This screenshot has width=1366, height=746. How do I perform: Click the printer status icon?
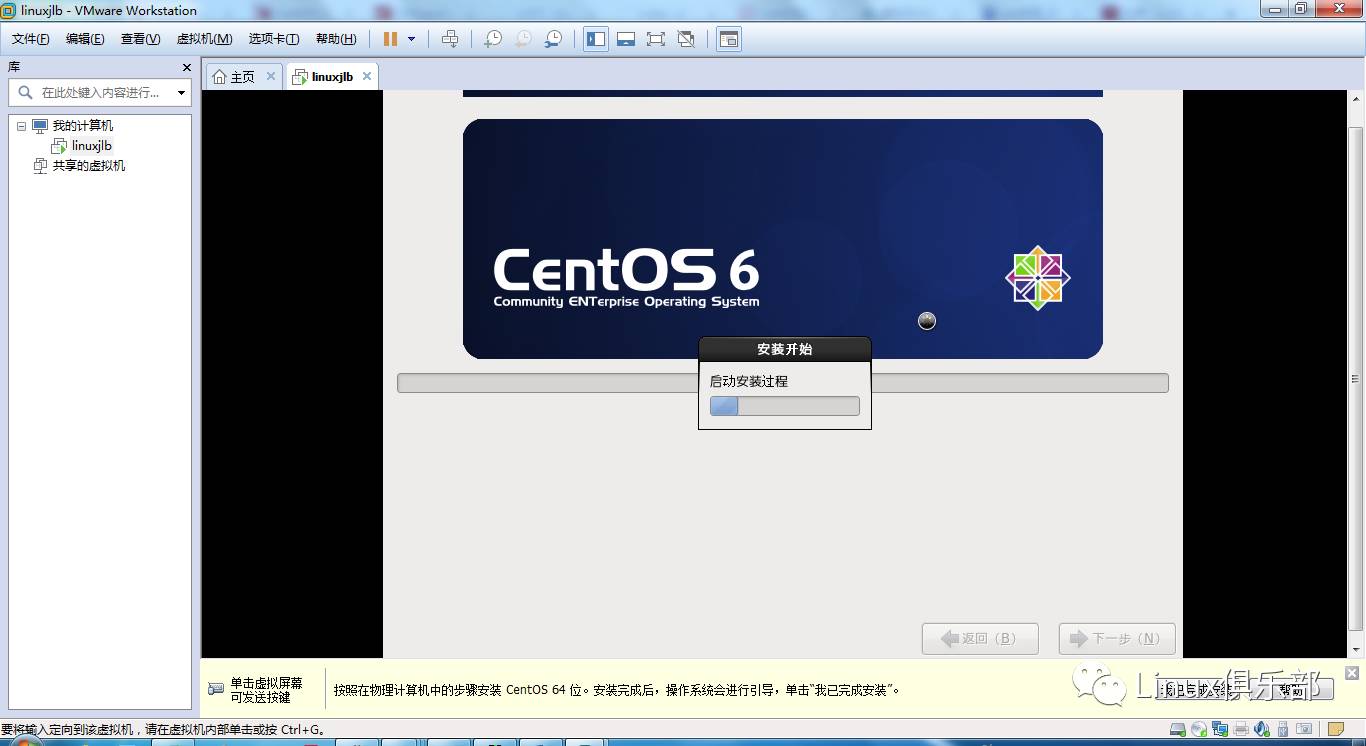tap(1241, 729)
